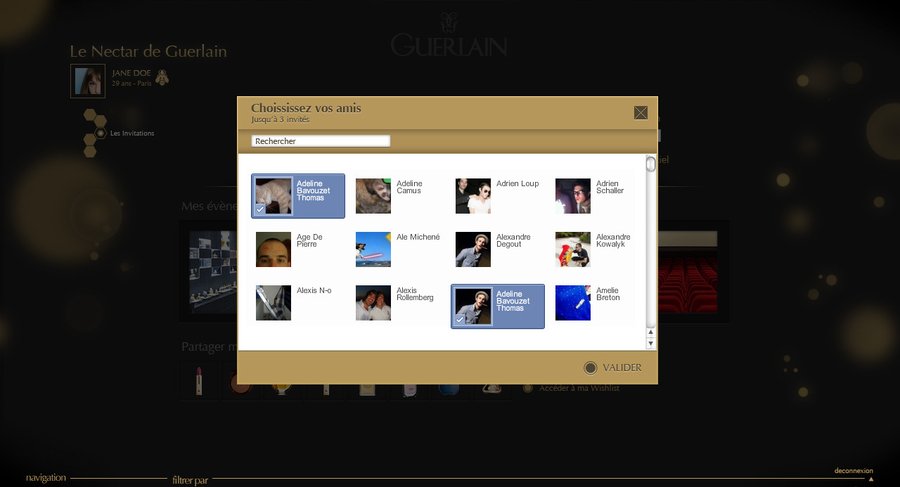
Task: Expand the filtrer par menu
Action: coord(190,480)
